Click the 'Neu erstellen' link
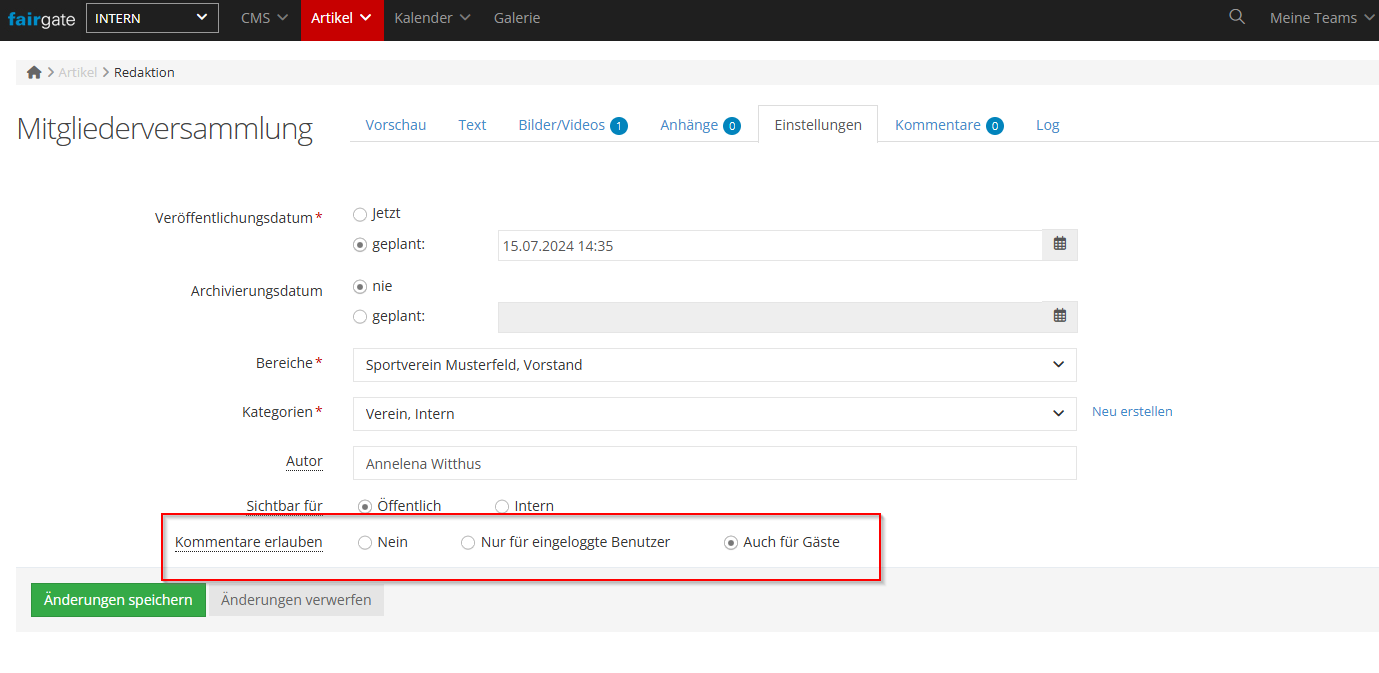Image resolution: width=1379 pixels, height=673 pixels. point(1132,411)
